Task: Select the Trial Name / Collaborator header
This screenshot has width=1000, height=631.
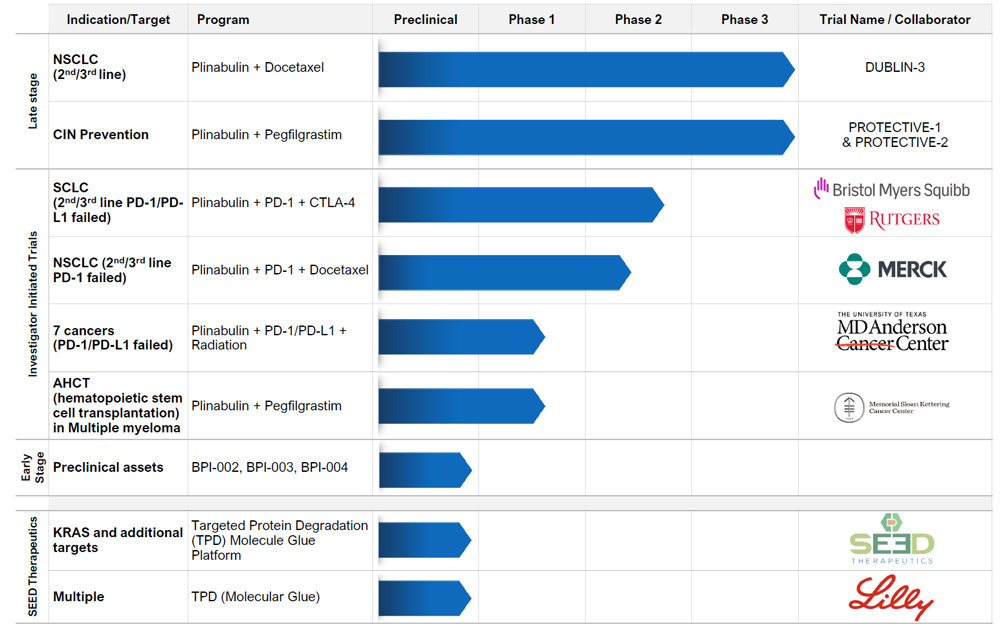Action: (x=895, y=19)
